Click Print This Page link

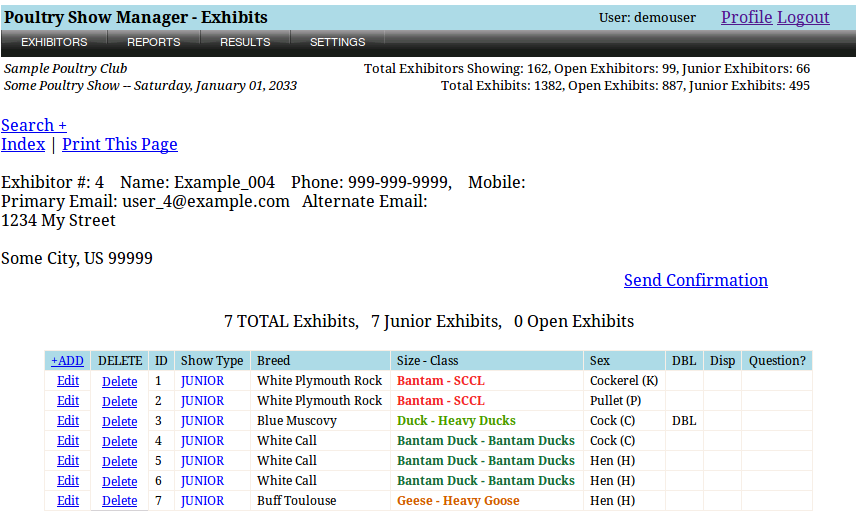click(x=119, y=144)
